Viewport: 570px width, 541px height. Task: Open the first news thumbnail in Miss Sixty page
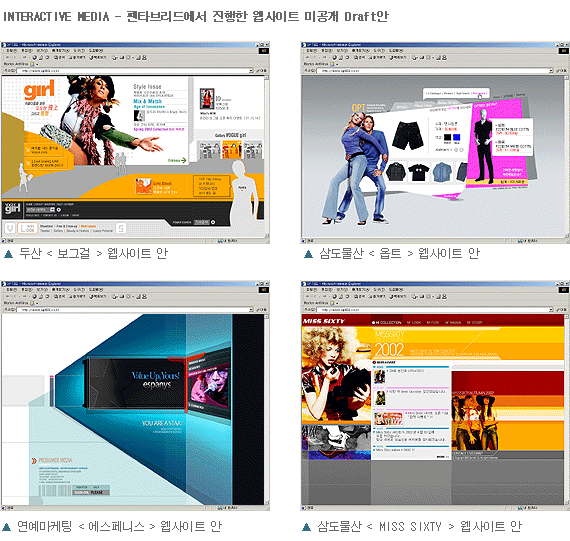(380, 377)
